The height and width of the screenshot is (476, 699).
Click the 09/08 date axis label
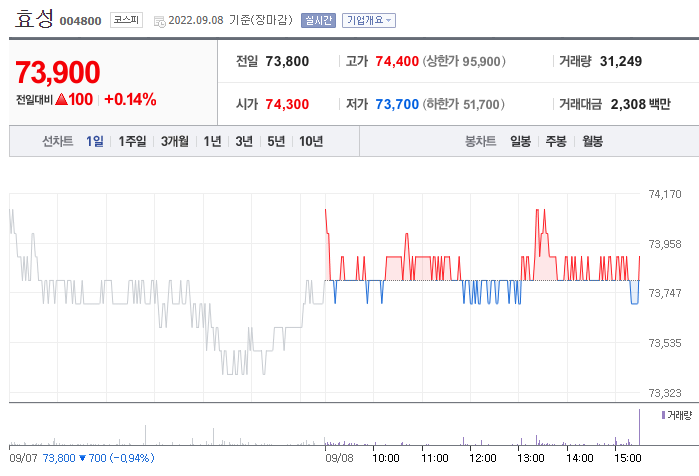click(x=339, y=458)
